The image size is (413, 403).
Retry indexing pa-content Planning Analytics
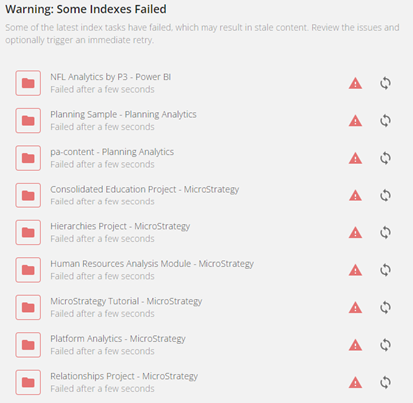385,158
